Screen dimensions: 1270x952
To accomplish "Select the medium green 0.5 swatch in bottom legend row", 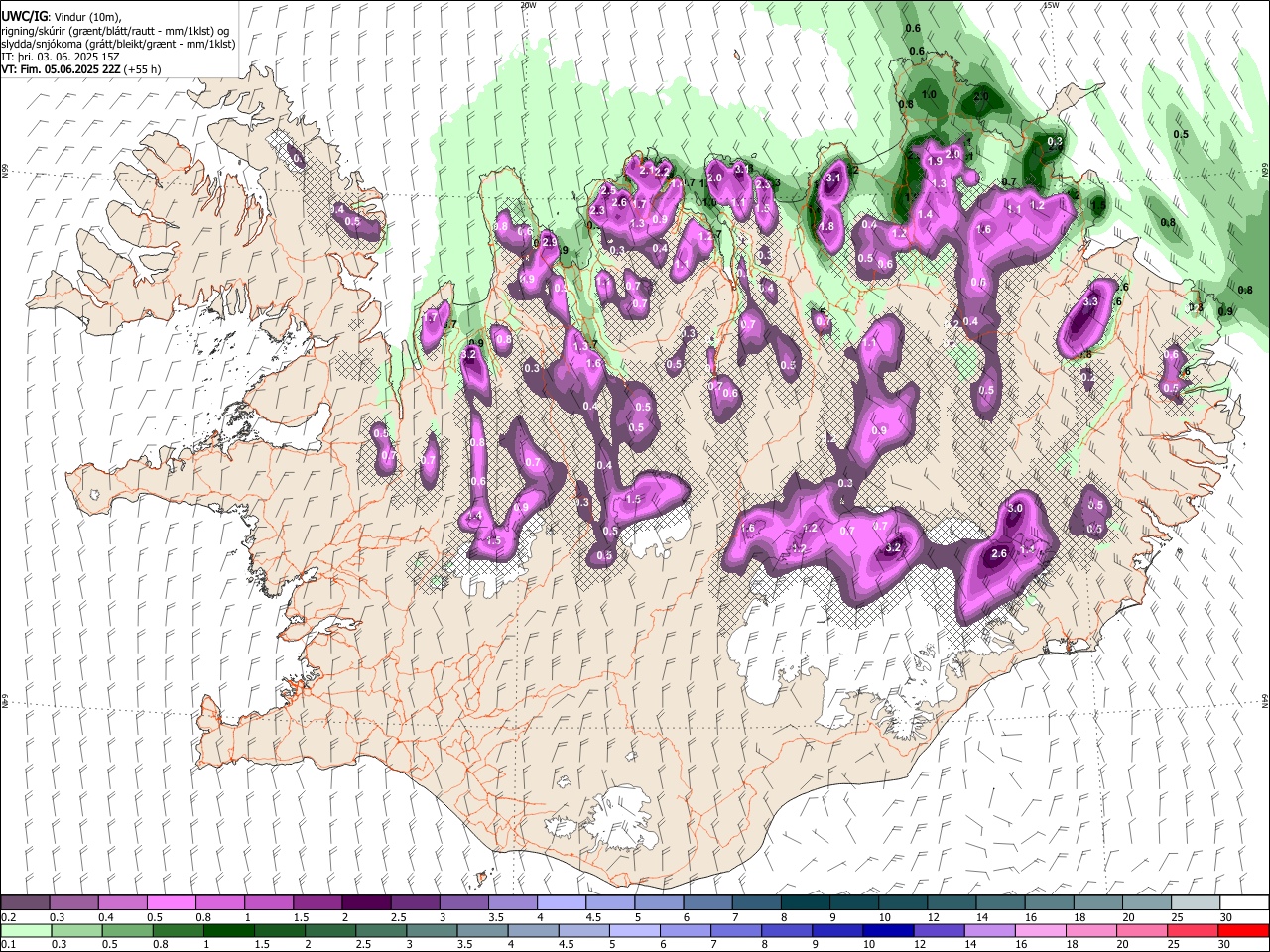I will pos(127,930).
